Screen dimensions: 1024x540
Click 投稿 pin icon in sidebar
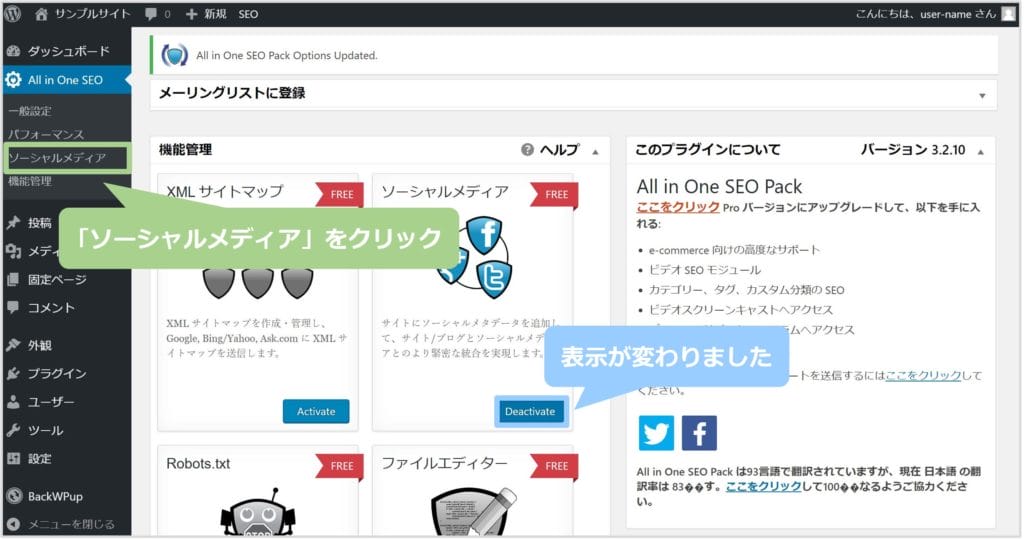tap(13, 223)
